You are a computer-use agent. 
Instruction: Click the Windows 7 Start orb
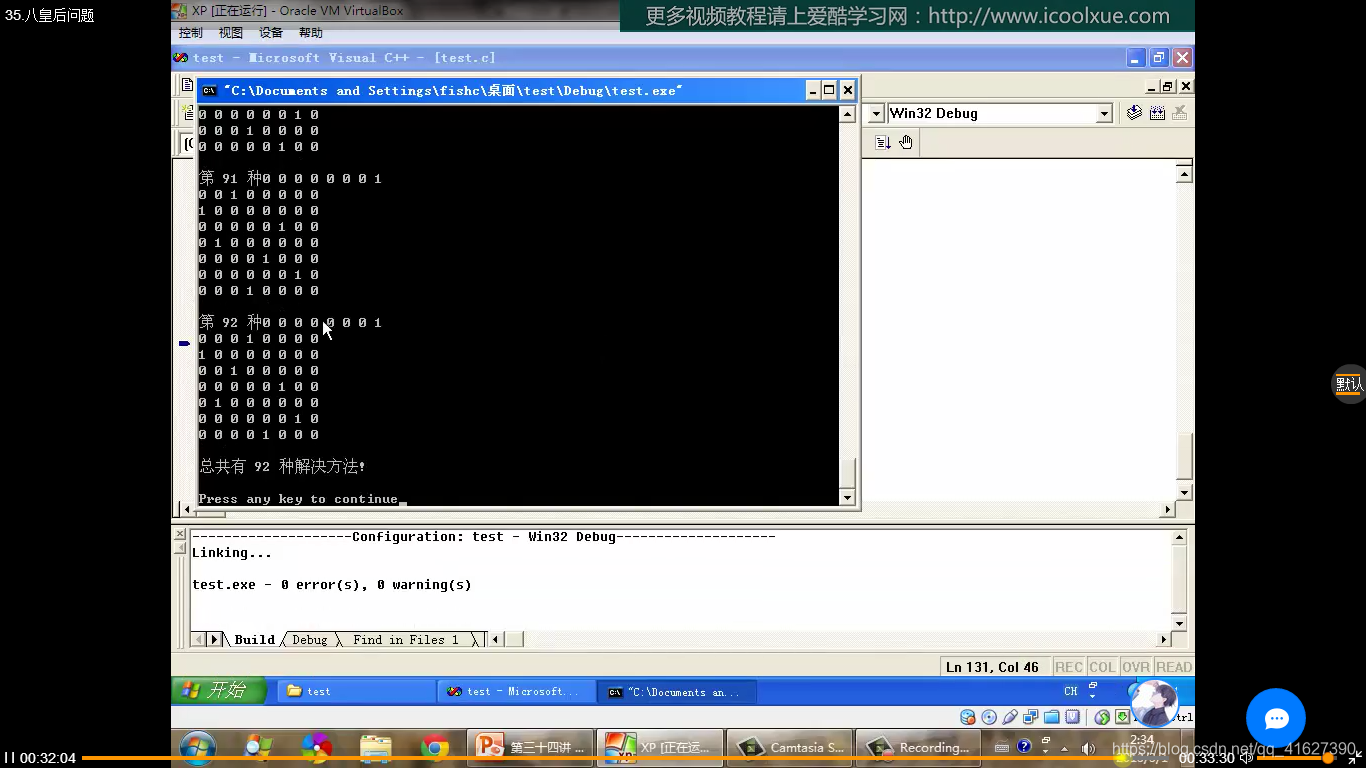coord(198,747)
